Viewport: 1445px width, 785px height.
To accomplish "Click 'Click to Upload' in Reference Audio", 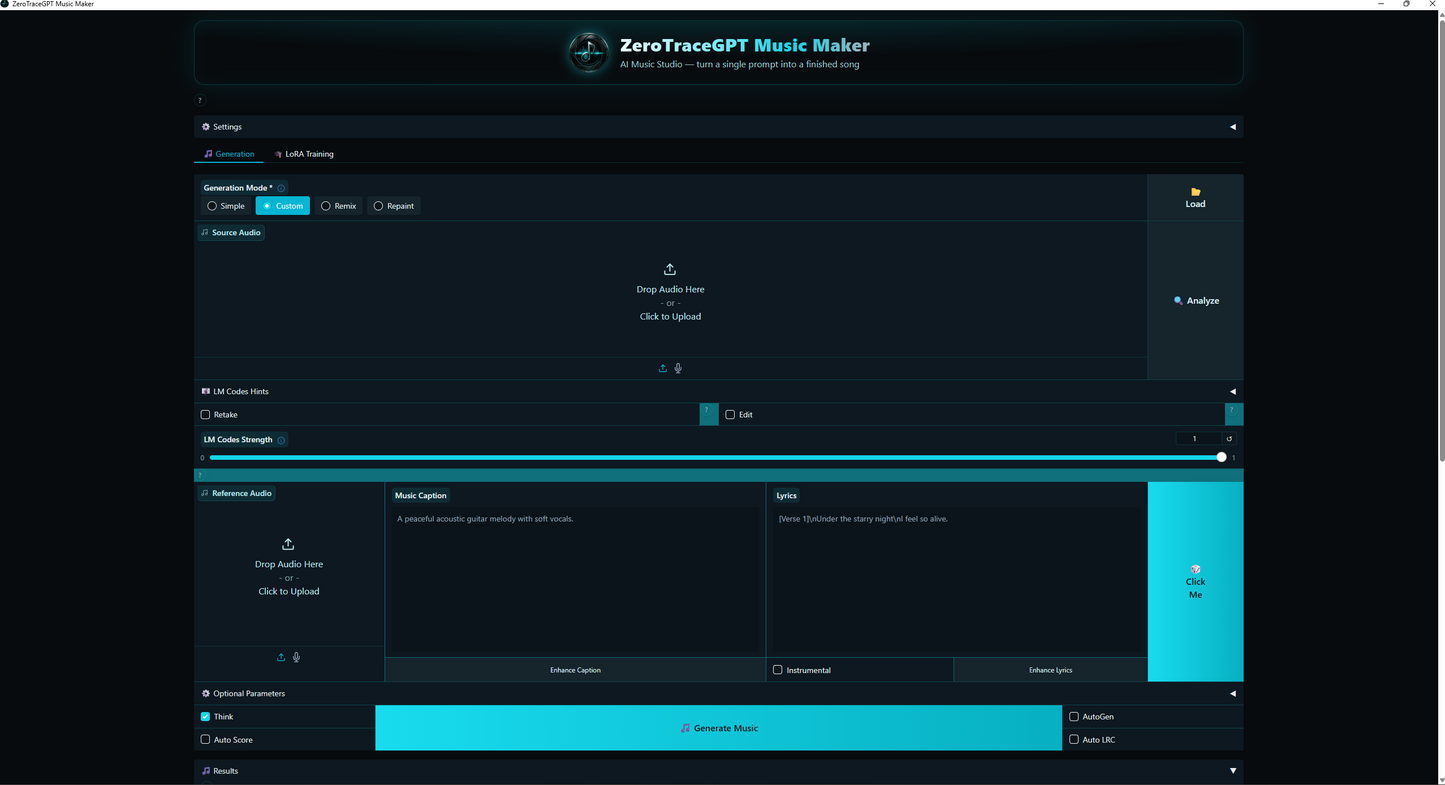I will [289, 591].
